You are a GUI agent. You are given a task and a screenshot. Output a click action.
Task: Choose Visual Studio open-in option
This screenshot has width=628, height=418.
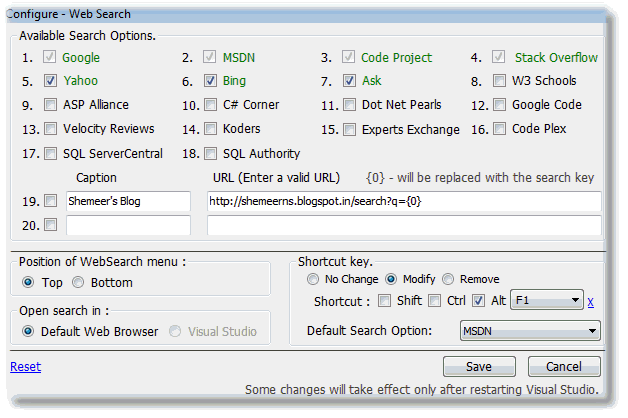coord(175,331)
